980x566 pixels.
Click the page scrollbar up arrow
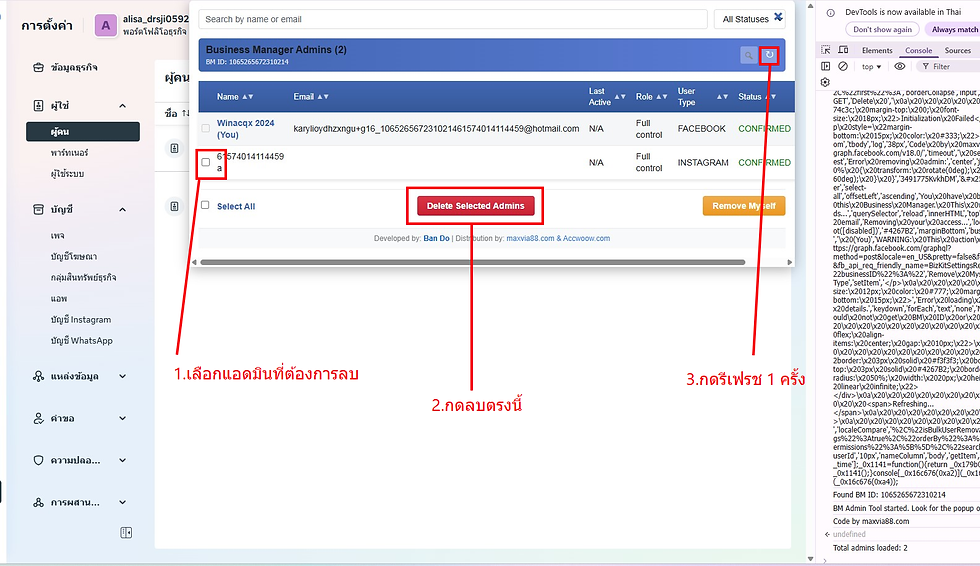[x=811, y=6]
